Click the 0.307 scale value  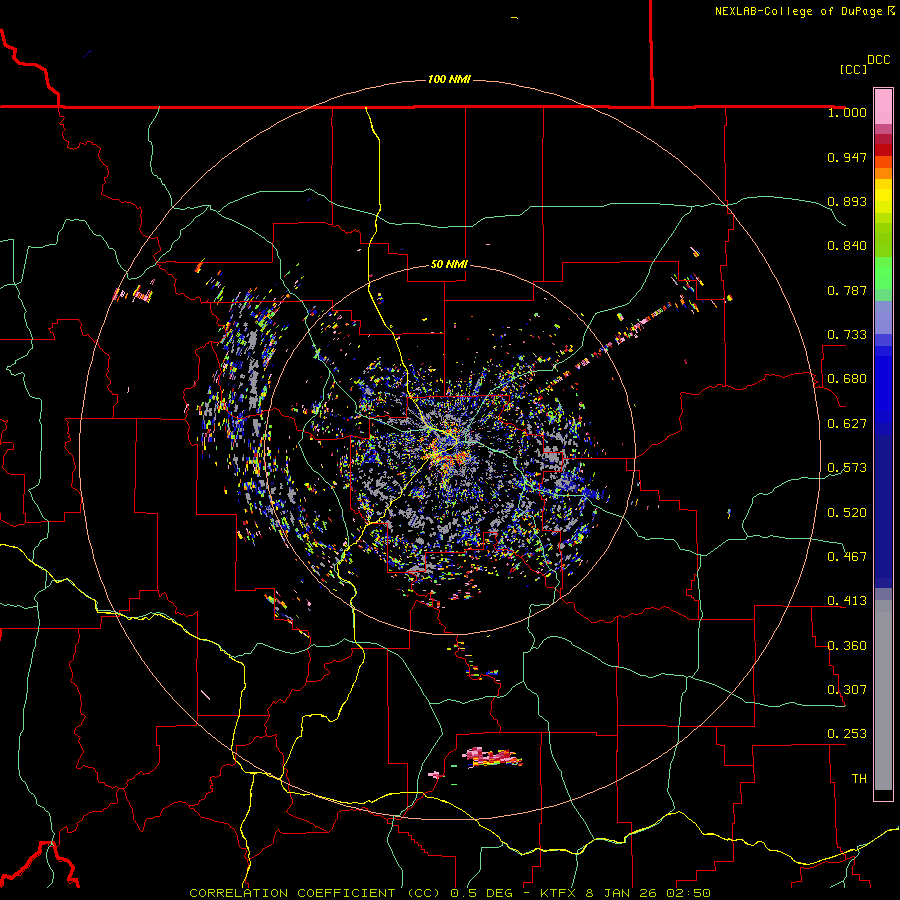click(x=847, y=690)
